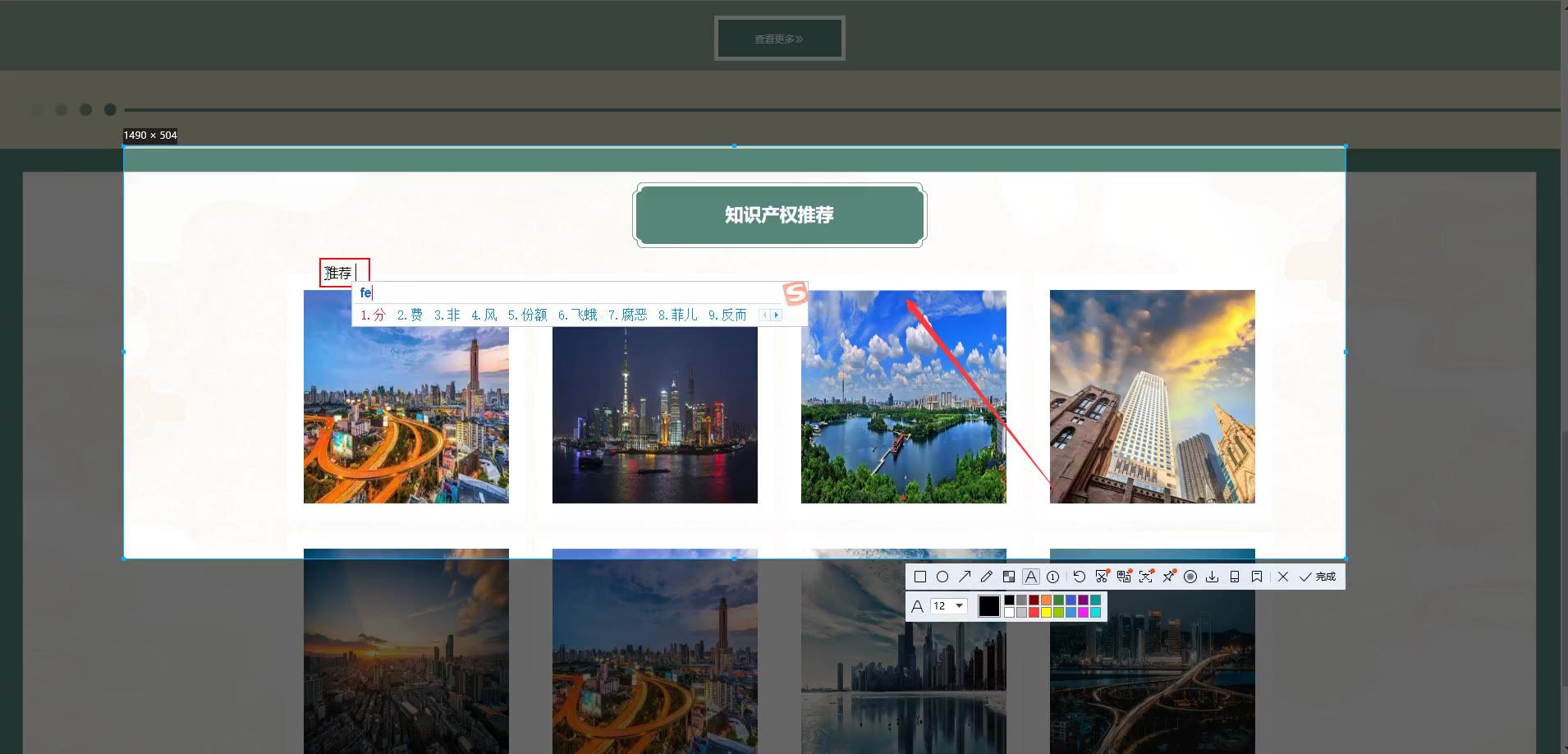The image size is (1568, 754).
Task: Click the 知识产权推荐 heading button
Action: [779, 214]
